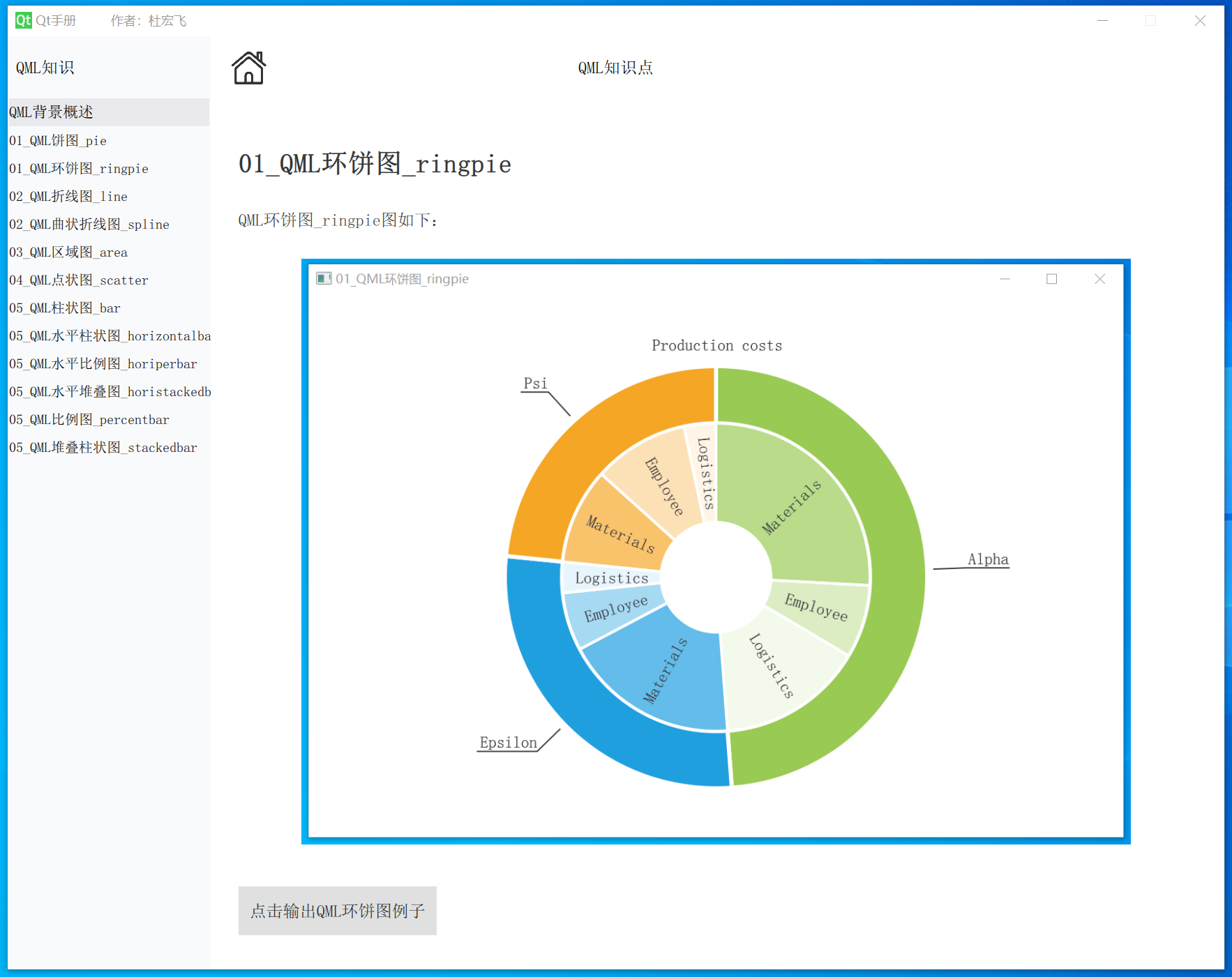Close the Qt手册 window
1232x977 pixels.
click(x=1200, y=21)
